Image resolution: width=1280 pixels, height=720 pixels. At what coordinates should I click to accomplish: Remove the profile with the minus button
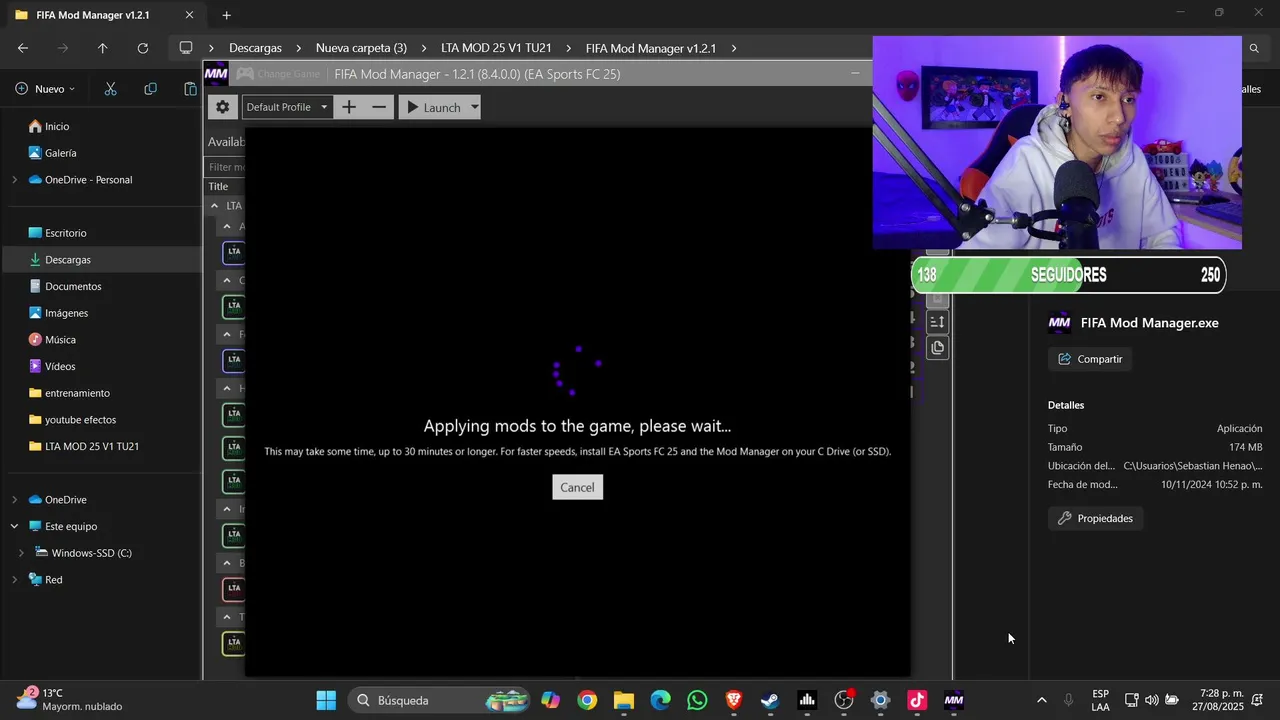pyautogui.click(x=379, y=107)
